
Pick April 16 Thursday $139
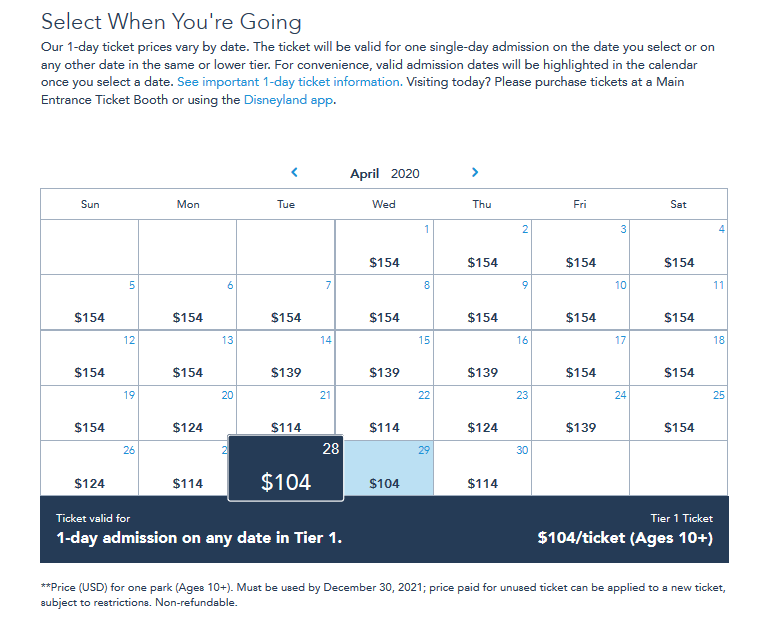(483, 358)
